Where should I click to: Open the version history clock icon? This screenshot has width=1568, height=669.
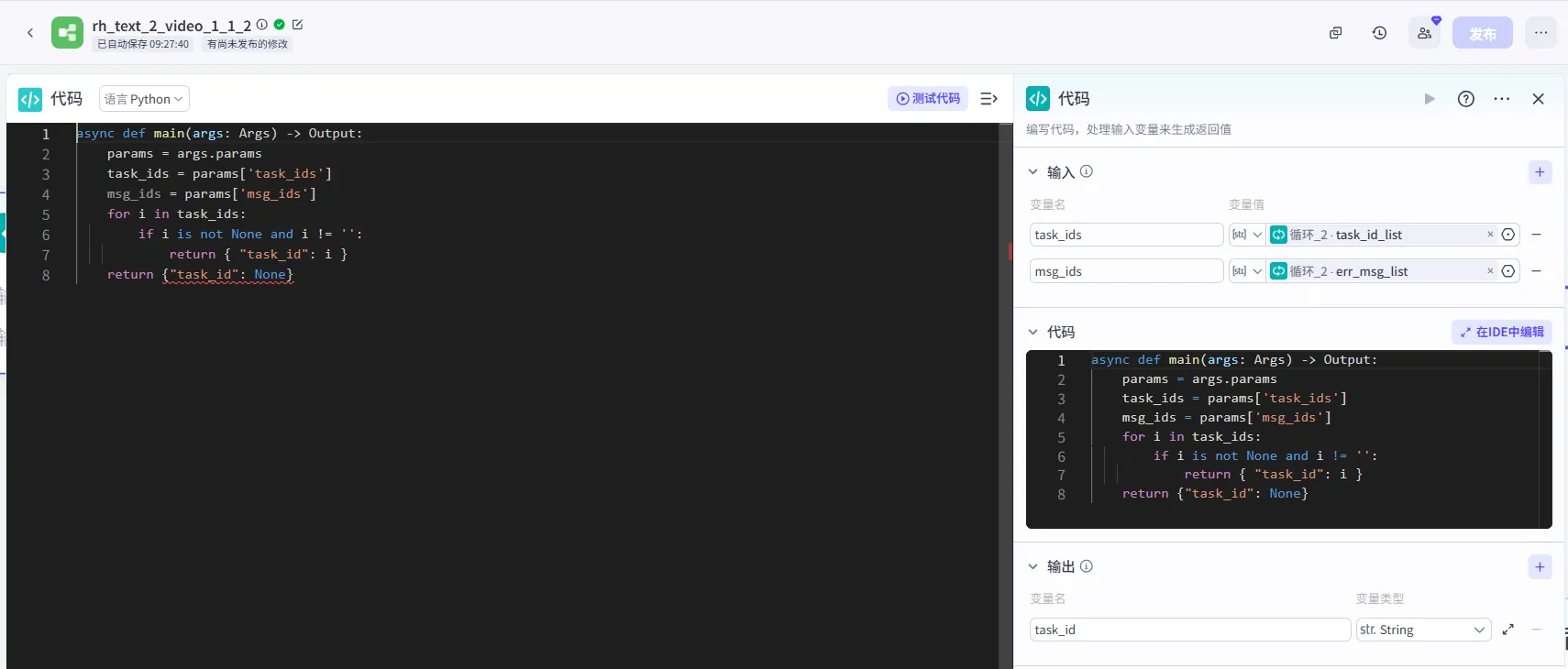[1380, 33]
